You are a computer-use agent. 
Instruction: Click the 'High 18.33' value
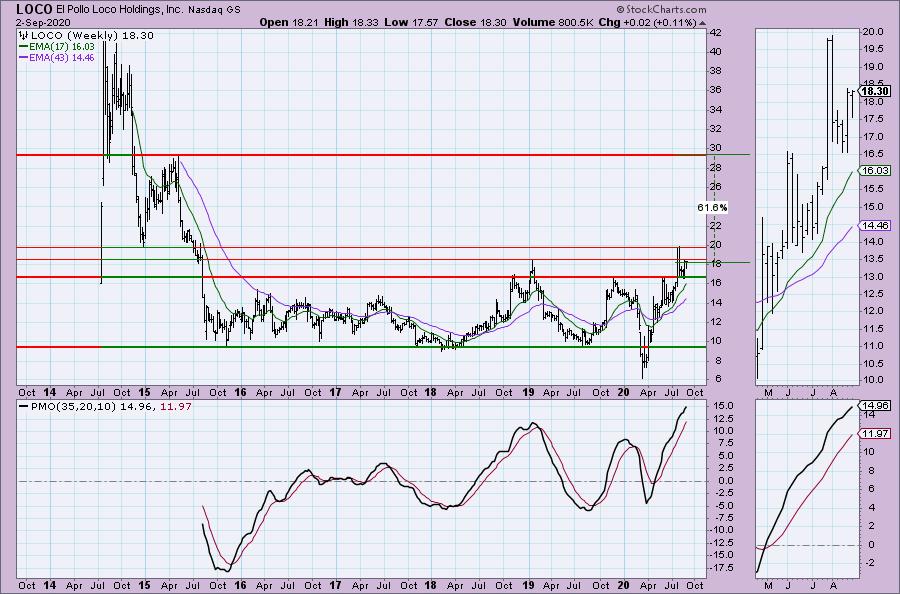pos(352,22)
